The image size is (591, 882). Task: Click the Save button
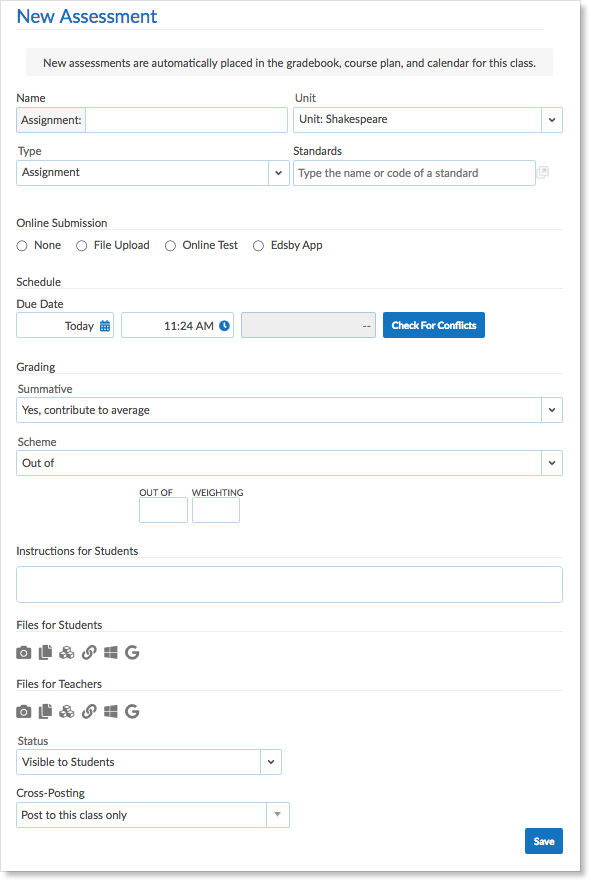[x=544, y=841]
